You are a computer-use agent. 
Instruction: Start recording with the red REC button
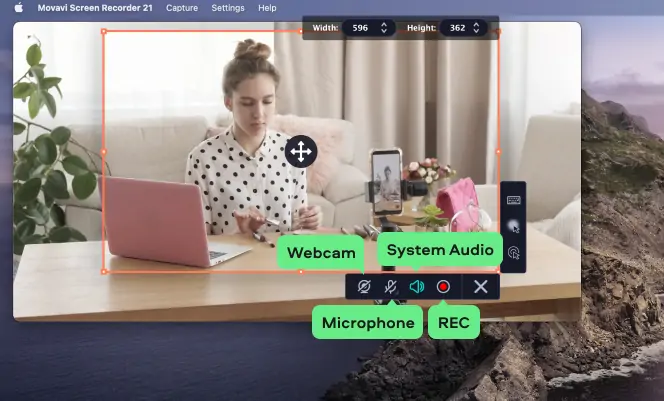click(443, 287)
